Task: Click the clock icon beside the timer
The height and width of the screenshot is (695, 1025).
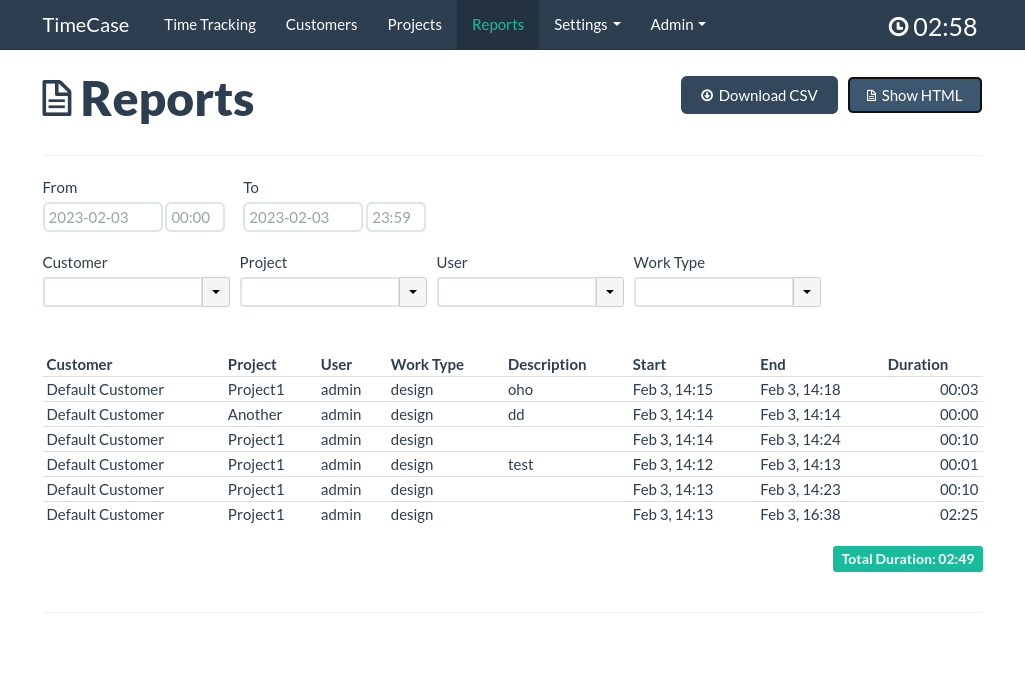Action: pyautogui.click(x=898, y=27)
